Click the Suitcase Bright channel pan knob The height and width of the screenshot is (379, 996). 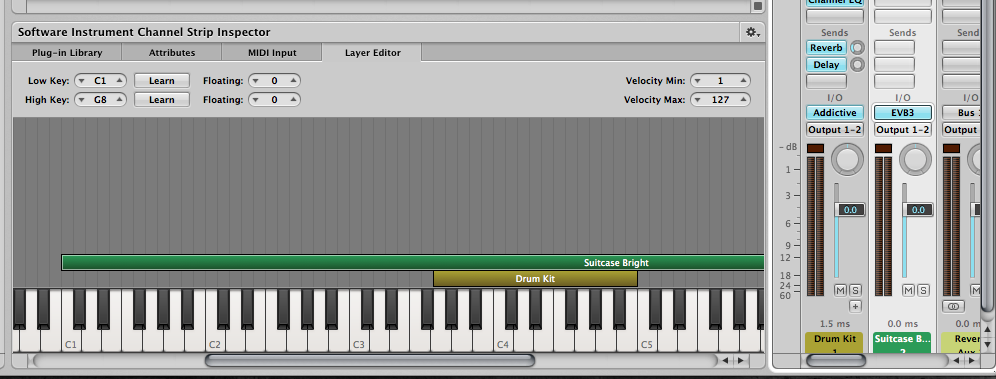[x=915, y=159]
